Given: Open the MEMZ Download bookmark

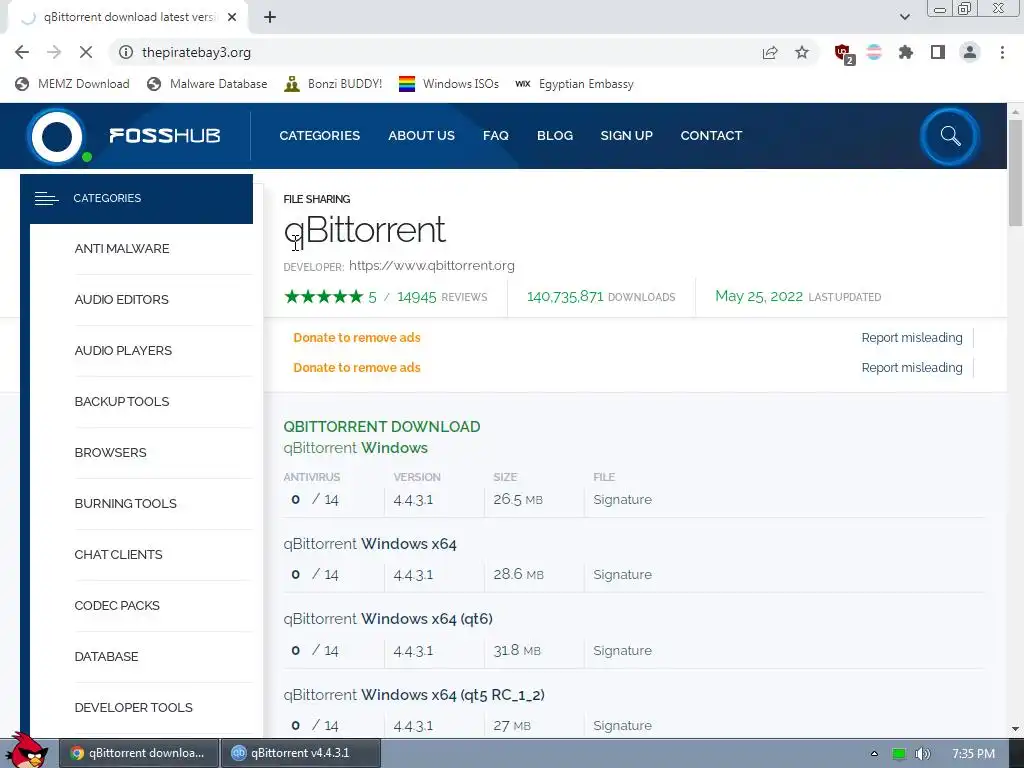Looking at the screenshot, I should (x=72, y=84).
